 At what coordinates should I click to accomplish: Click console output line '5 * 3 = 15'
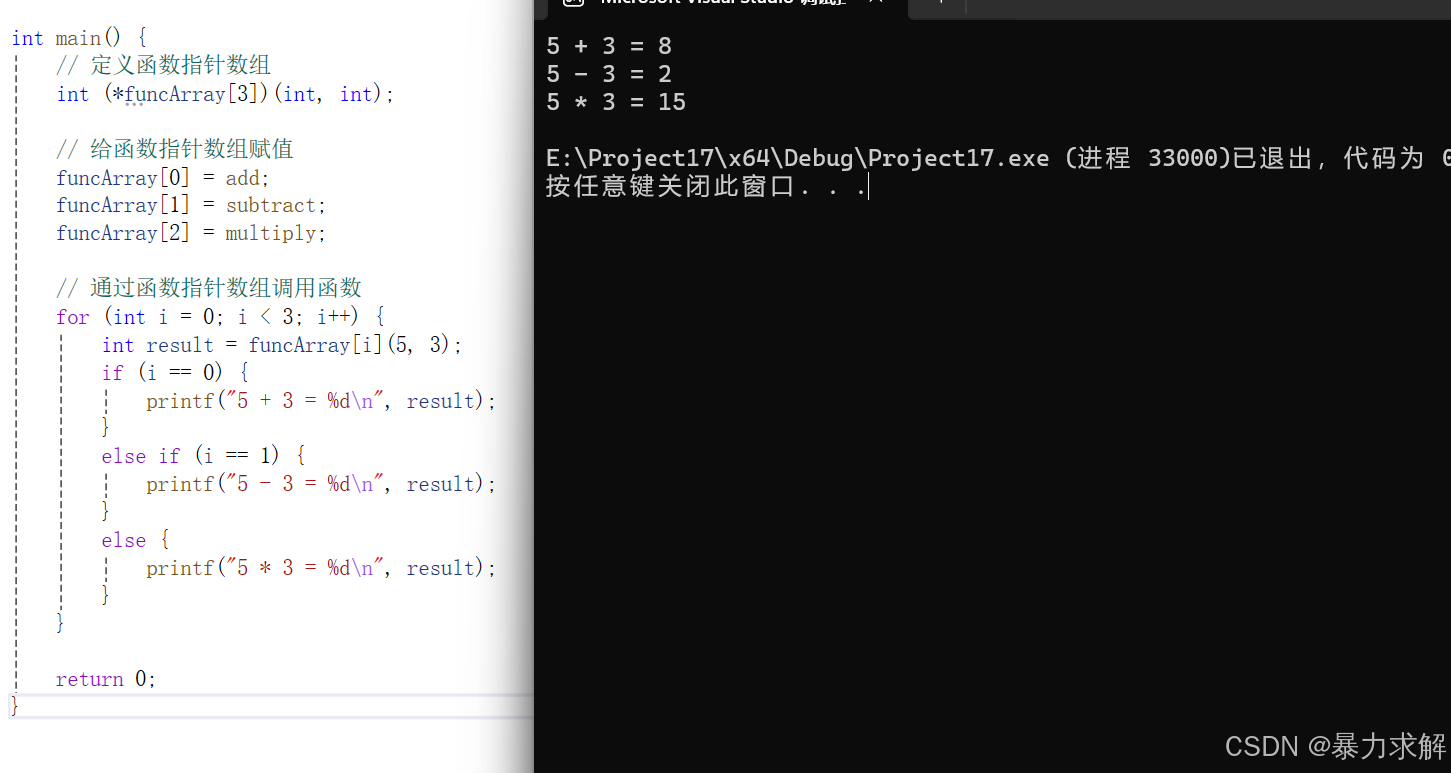[x=616, y=102]
